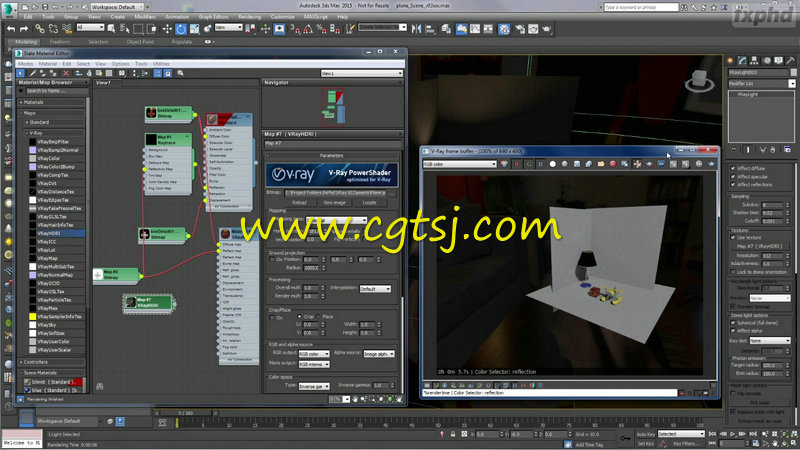
Task: Click the View image button
Action: pyautogui.click(x=334, y=203)
